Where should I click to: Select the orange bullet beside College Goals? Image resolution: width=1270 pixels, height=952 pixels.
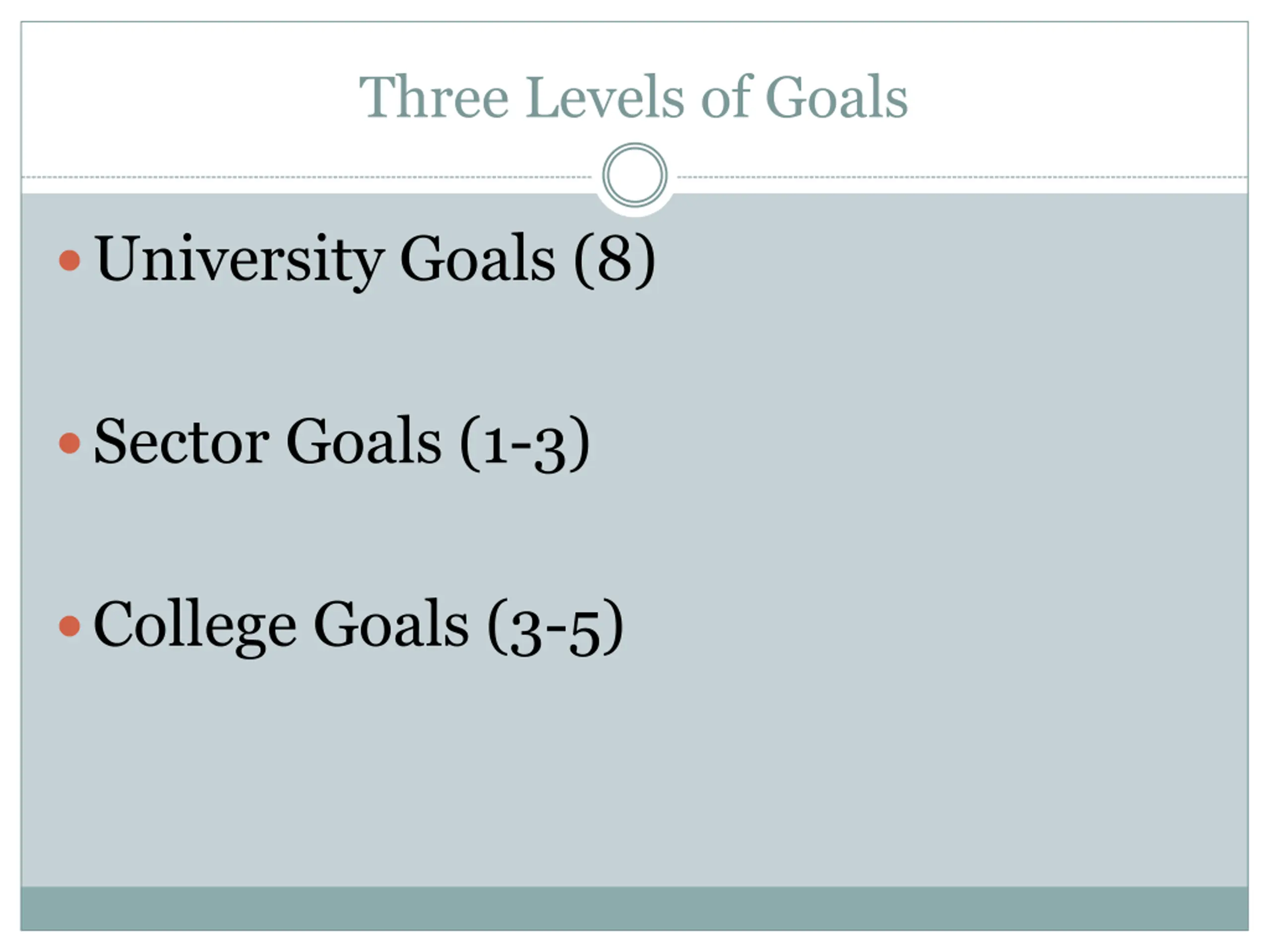coord(69,626)
